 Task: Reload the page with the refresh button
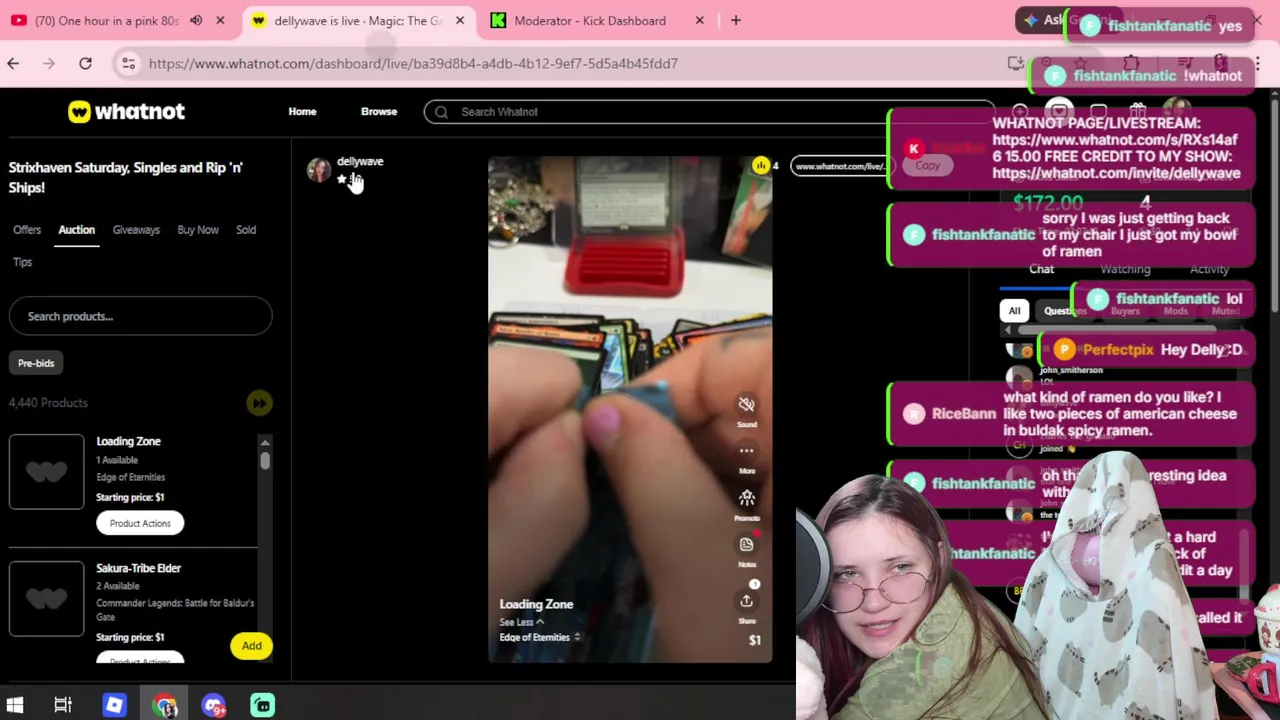(x=85, y=64)
